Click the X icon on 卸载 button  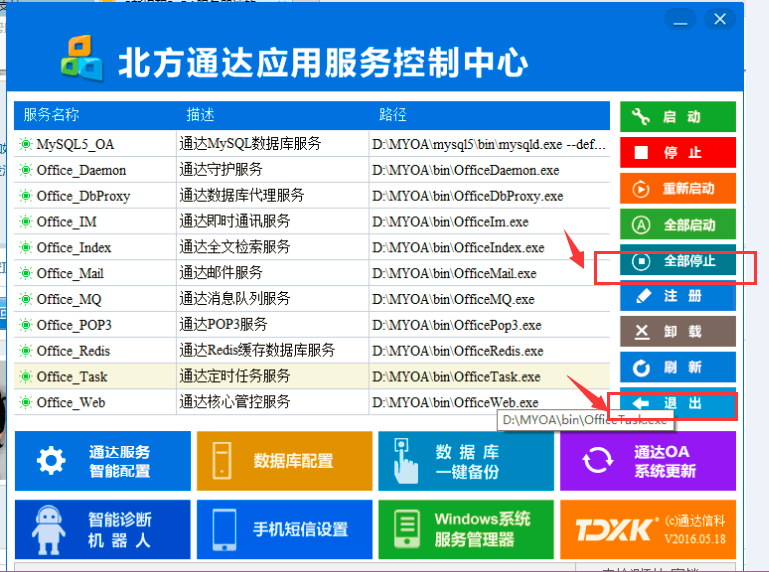pyautogui.click(x=641, y=332)
